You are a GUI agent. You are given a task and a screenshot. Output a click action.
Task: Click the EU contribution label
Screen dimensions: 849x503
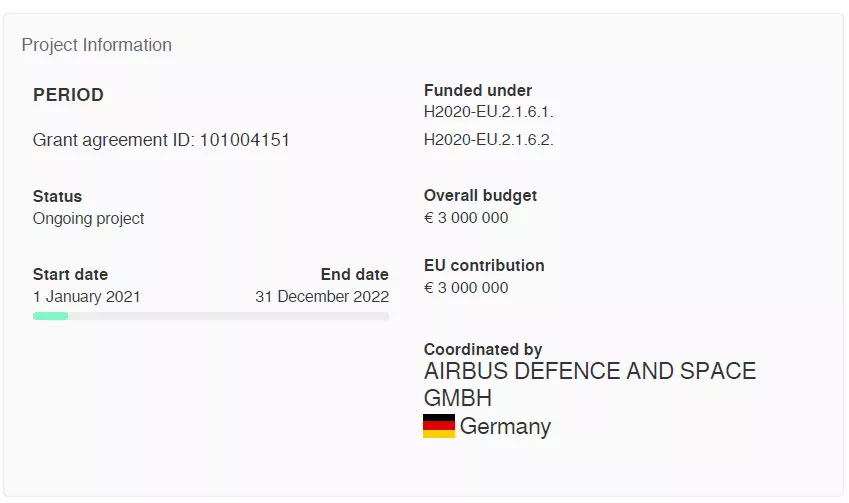pyautogui.click(x=484, y=265)
